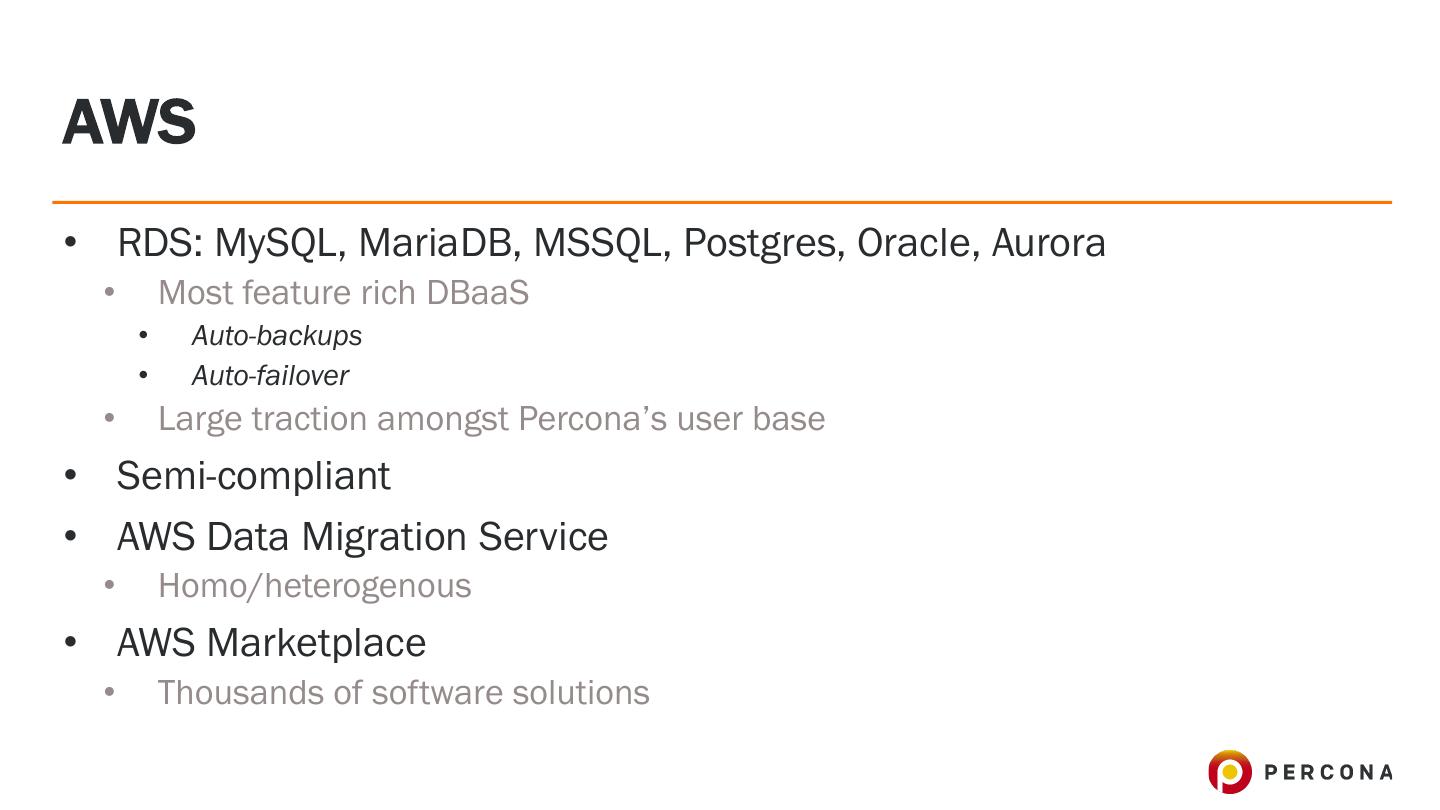Viewport: 1440px width, 810px height.
Task: Click the PERCONA wordmark text
Action: coord(1328,772)
